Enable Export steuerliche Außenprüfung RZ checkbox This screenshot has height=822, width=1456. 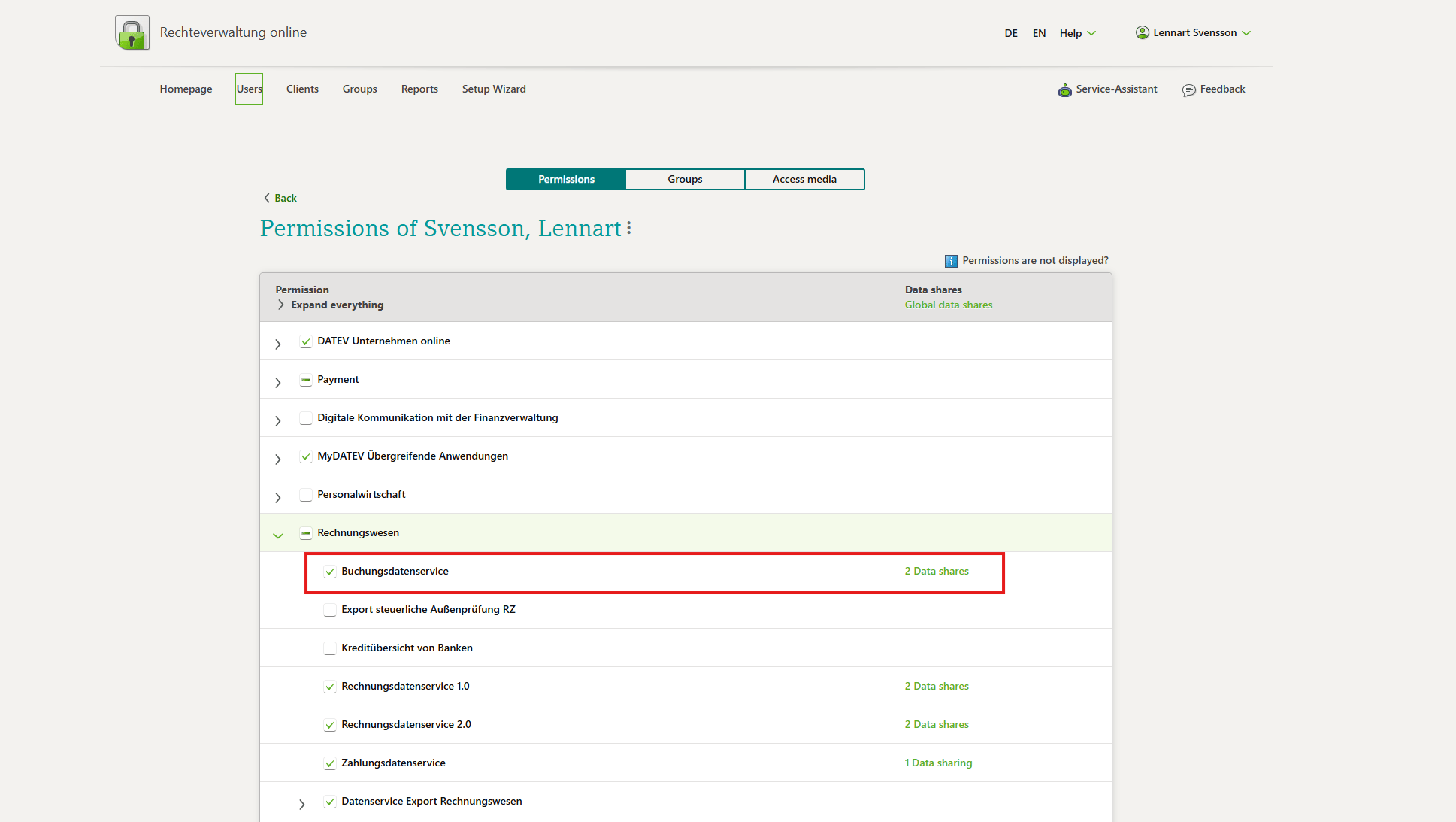(x=330, y=610)
